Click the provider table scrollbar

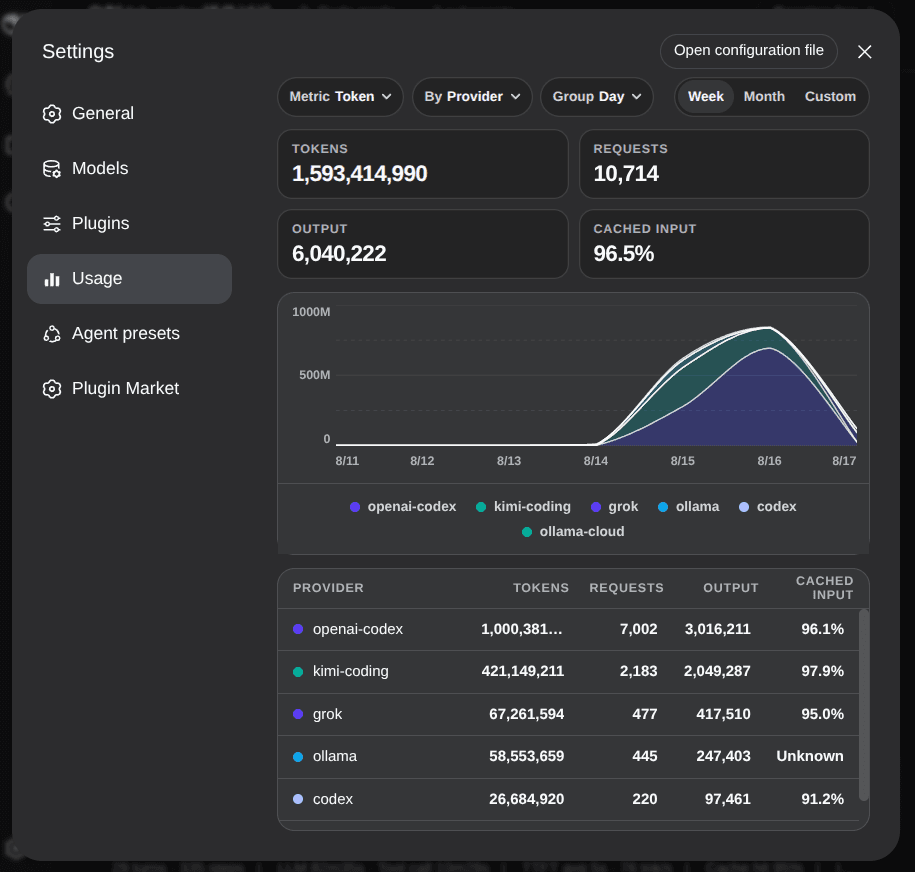coord(864,705)
